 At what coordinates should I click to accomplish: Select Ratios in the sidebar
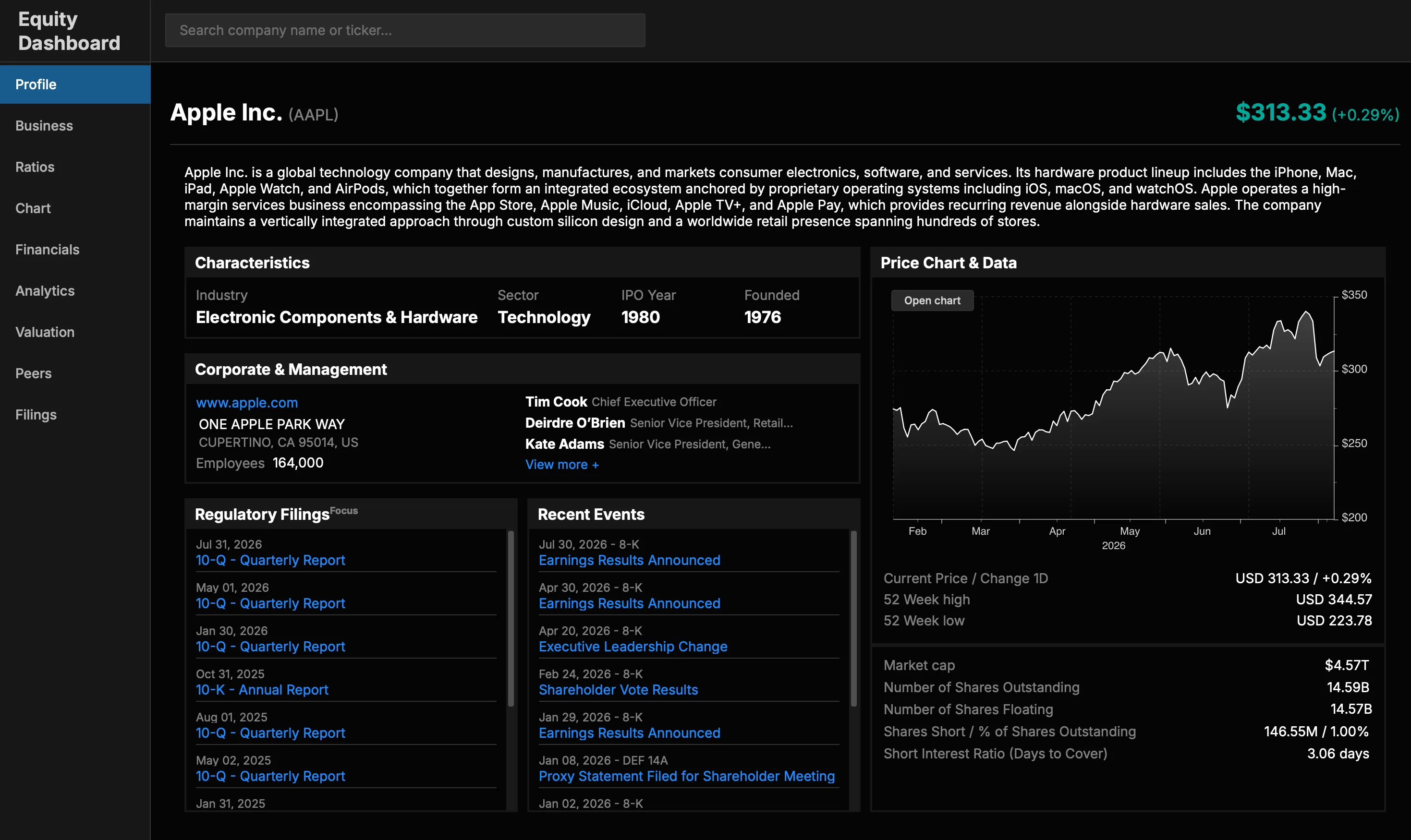[75, 167]
